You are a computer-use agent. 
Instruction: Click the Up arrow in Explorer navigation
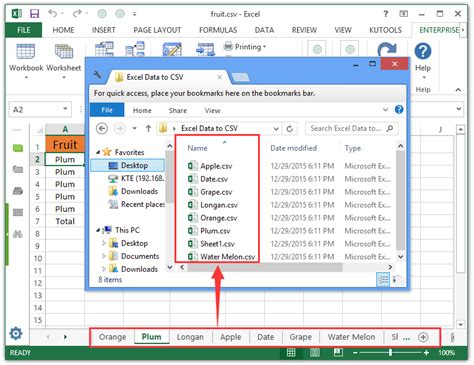coord(148,128)
